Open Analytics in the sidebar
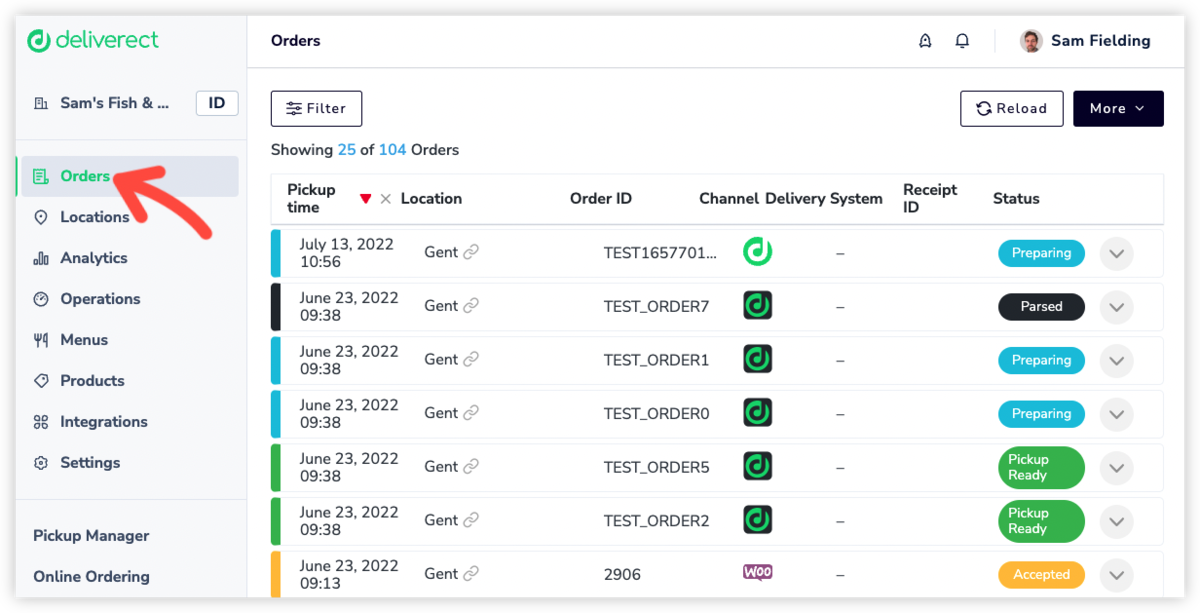Screen dimensions: 1200x613 (x=93, y=258)
